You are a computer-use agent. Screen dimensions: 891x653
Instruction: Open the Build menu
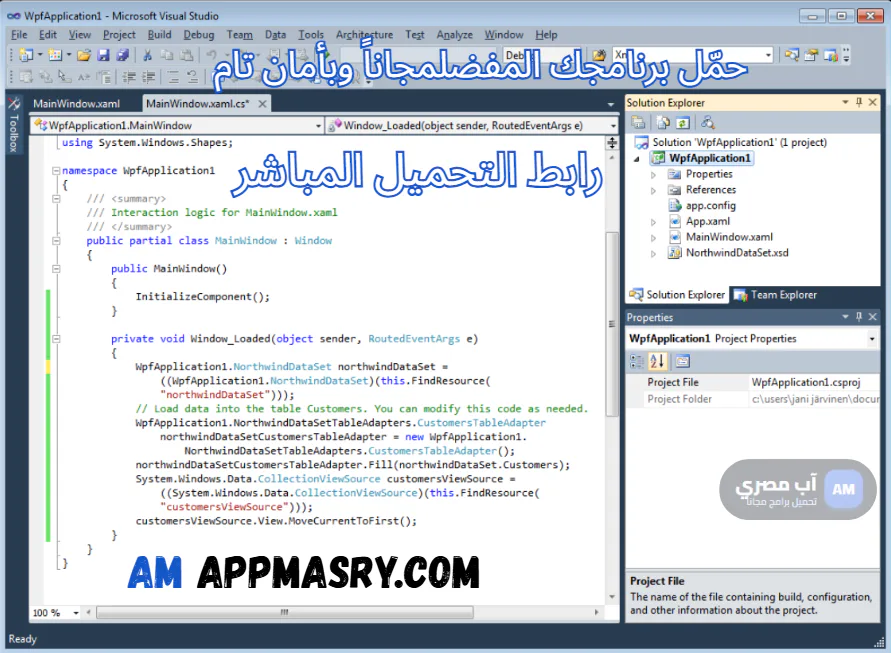click(x=160, y=35)
